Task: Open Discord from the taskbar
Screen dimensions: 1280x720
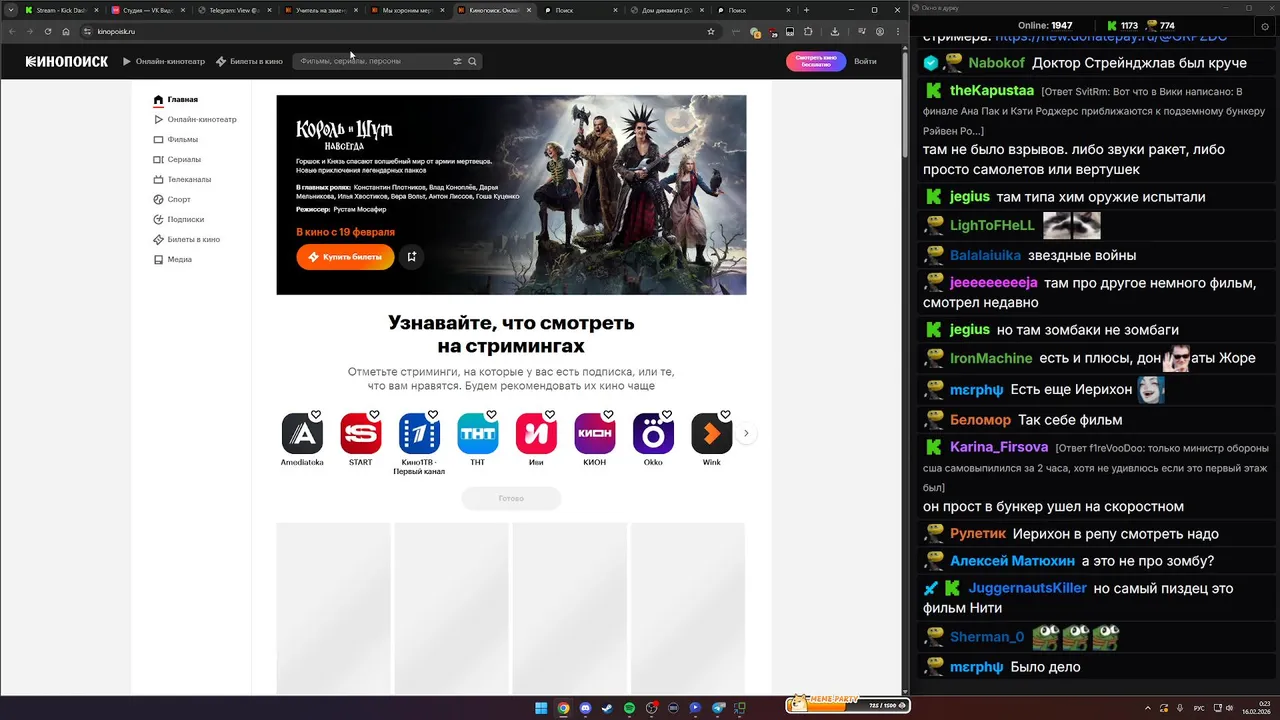Action: click(585, 708)
